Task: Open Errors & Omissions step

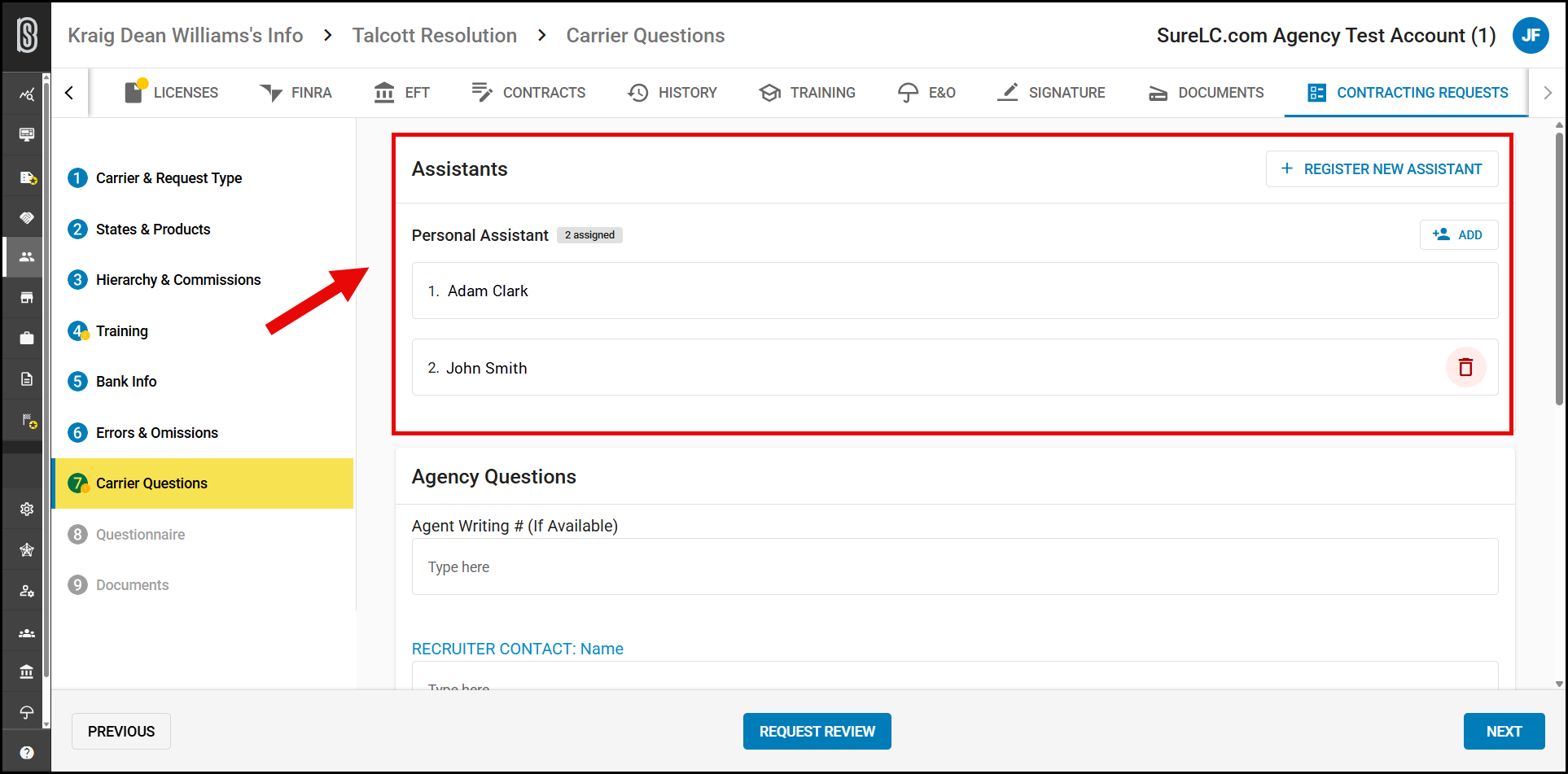Action: (x=143, y=433)
